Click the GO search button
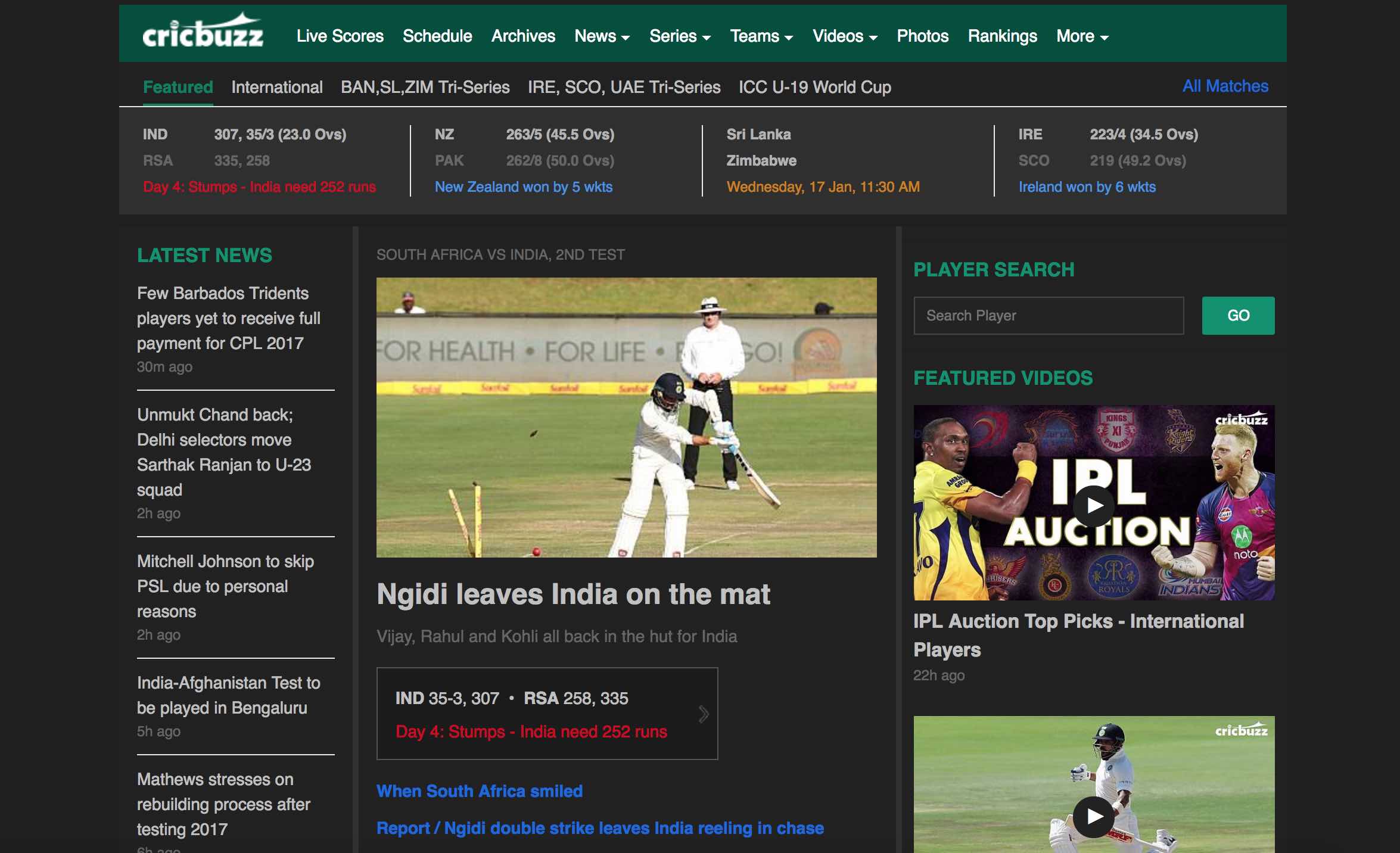Image resolution: width=1400 pixels, height=853 pixels. tap(1238, 316)
